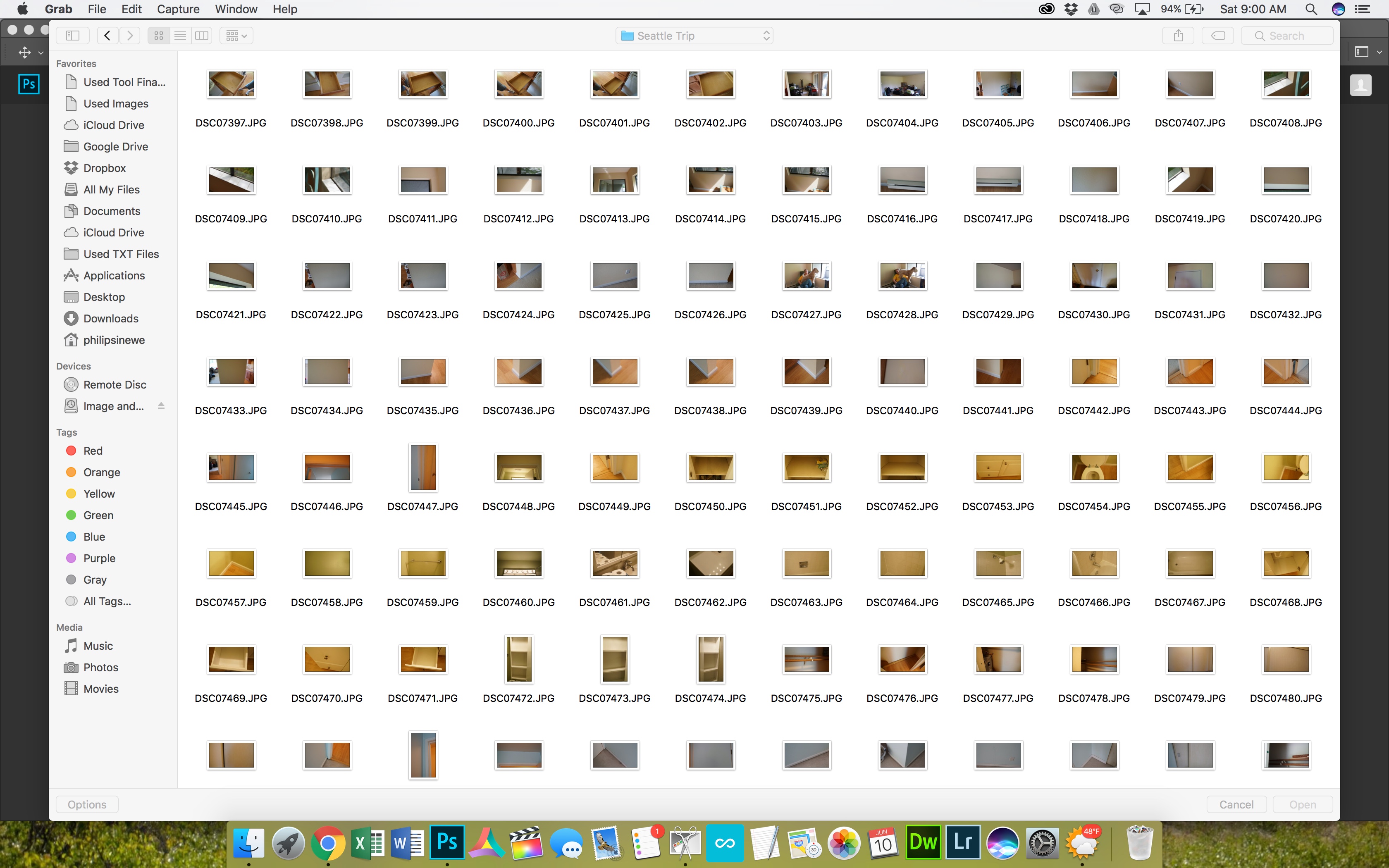Expand the item arrangement dropdown
This screenshot has height=868, width=1389.
pyautogui.click(x=236, y=36)
